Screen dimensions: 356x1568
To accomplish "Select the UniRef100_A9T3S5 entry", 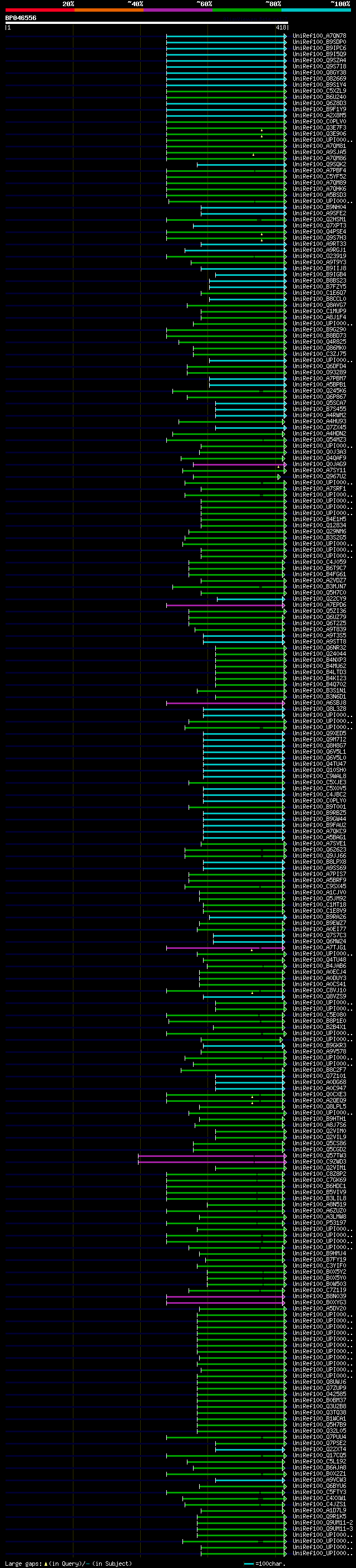I will (319, 636).
